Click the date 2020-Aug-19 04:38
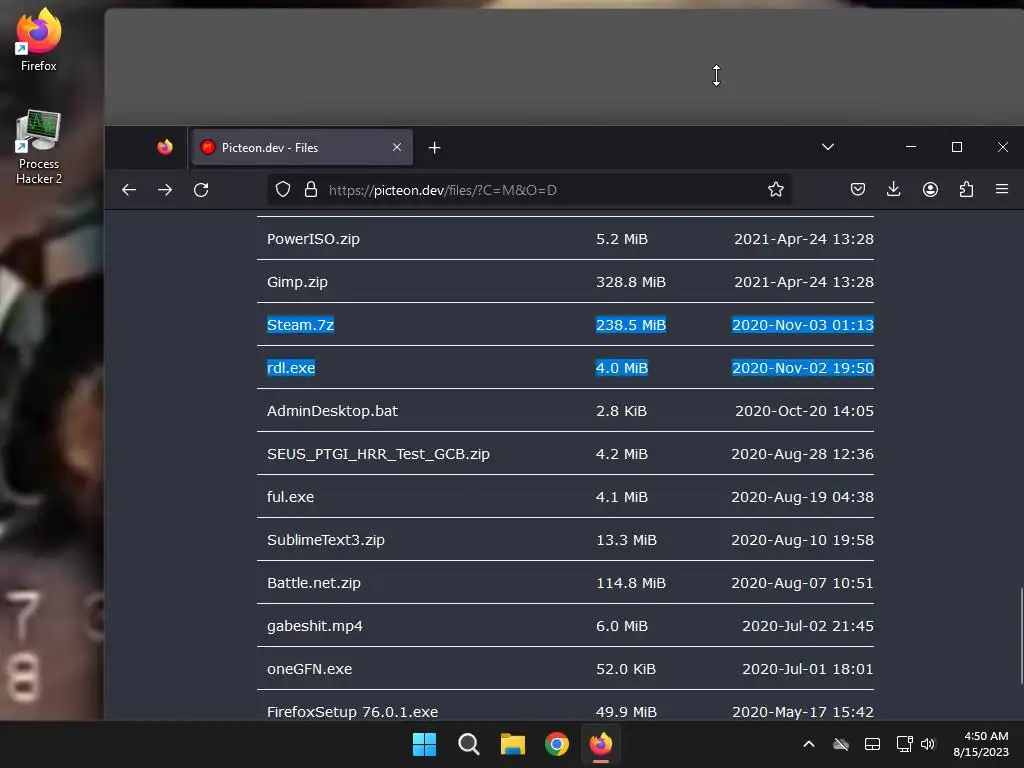Image resolution: width=1024 pixels, height=768 pixels. 802,497
